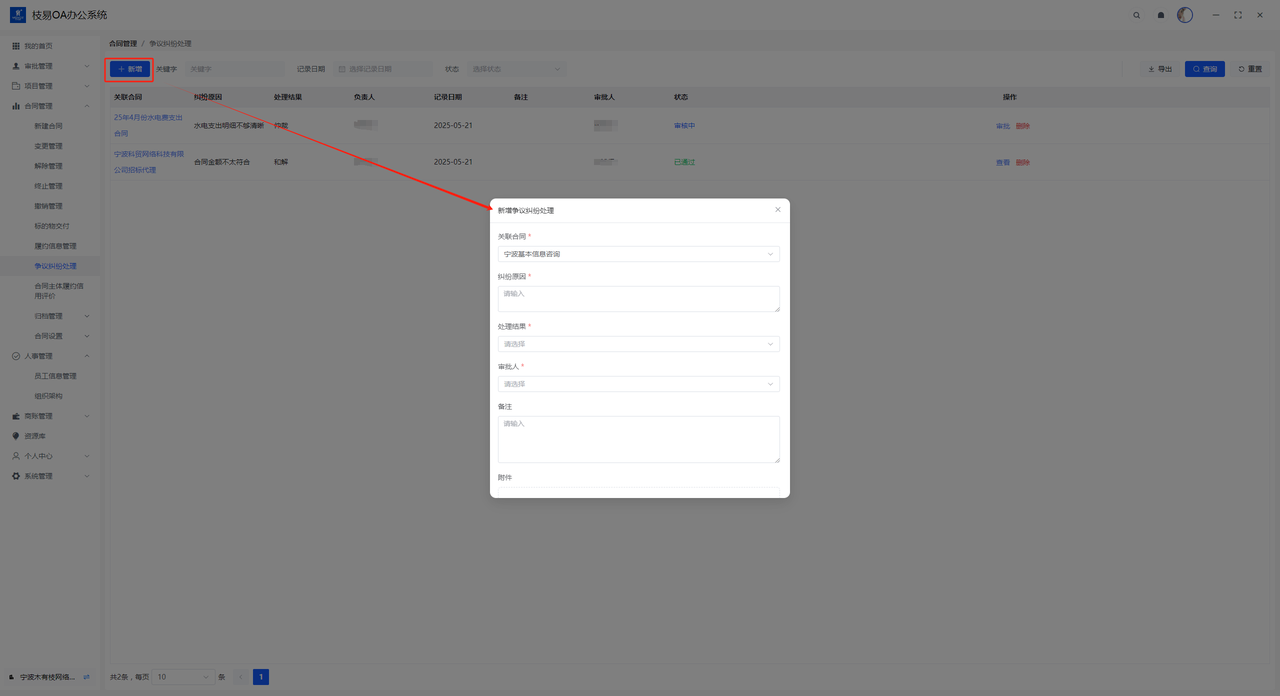
Task: Click the 资源库 location pin icon
Action: coord(16,436)
